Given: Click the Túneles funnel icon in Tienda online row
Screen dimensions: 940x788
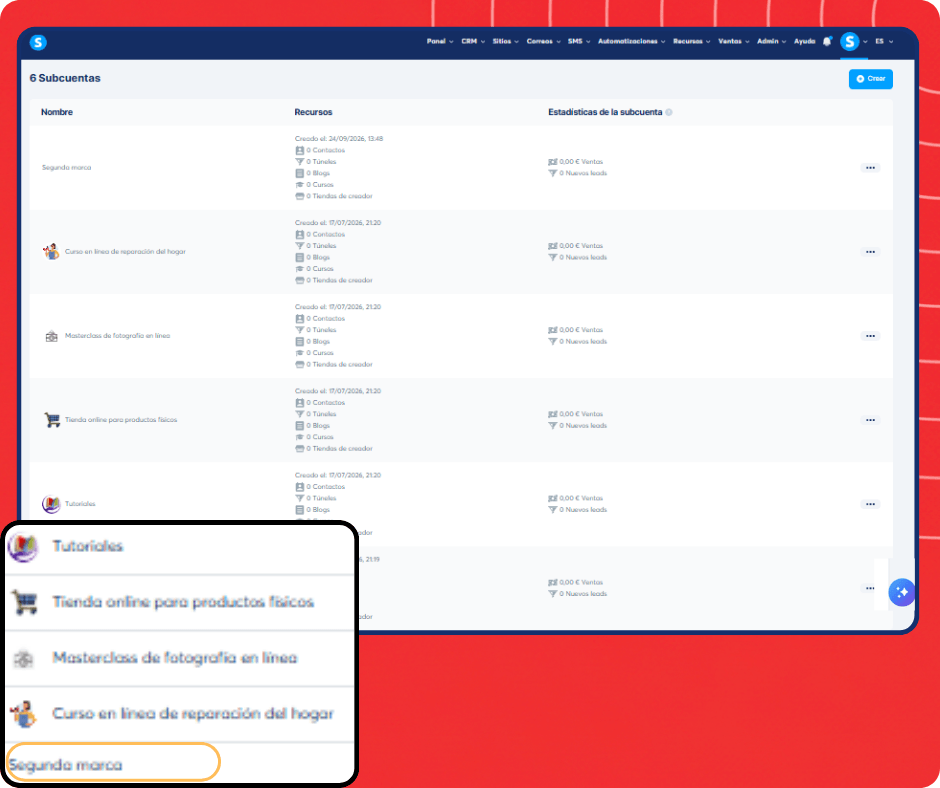Looking at the screenshot, I should click(x=300, y=414).
